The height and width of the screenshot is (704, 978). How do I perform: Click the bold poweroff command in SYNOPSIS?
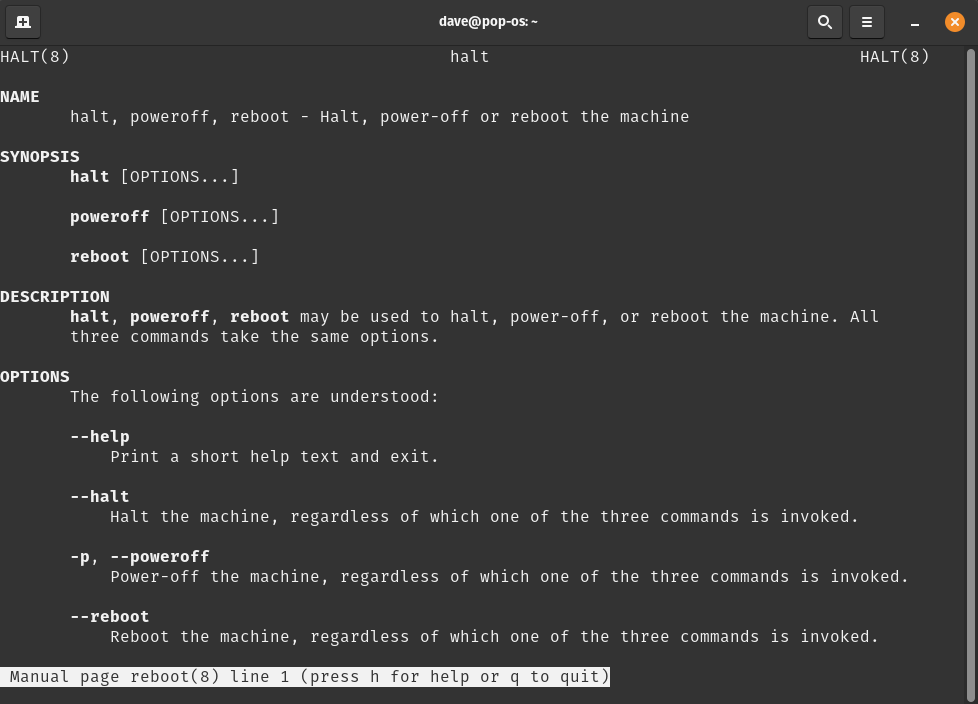point(109,216)
